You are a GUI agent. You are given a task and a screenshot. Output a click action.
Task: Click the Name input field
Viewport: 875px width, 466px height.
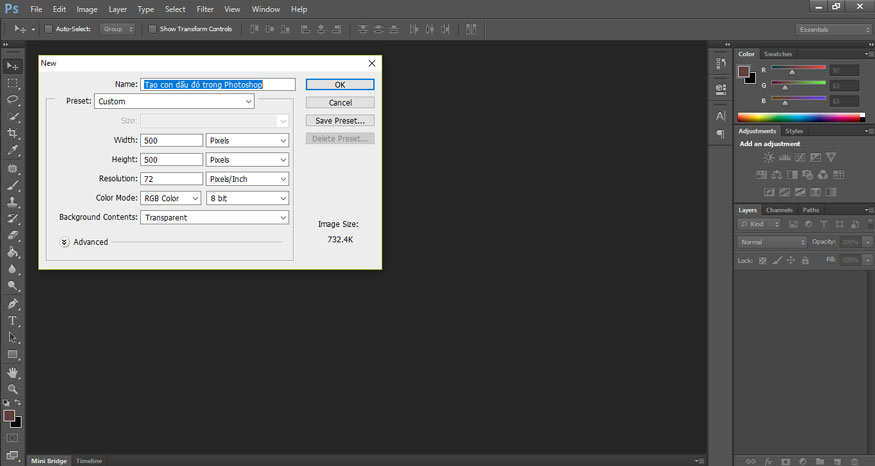(x=218, y=85)
